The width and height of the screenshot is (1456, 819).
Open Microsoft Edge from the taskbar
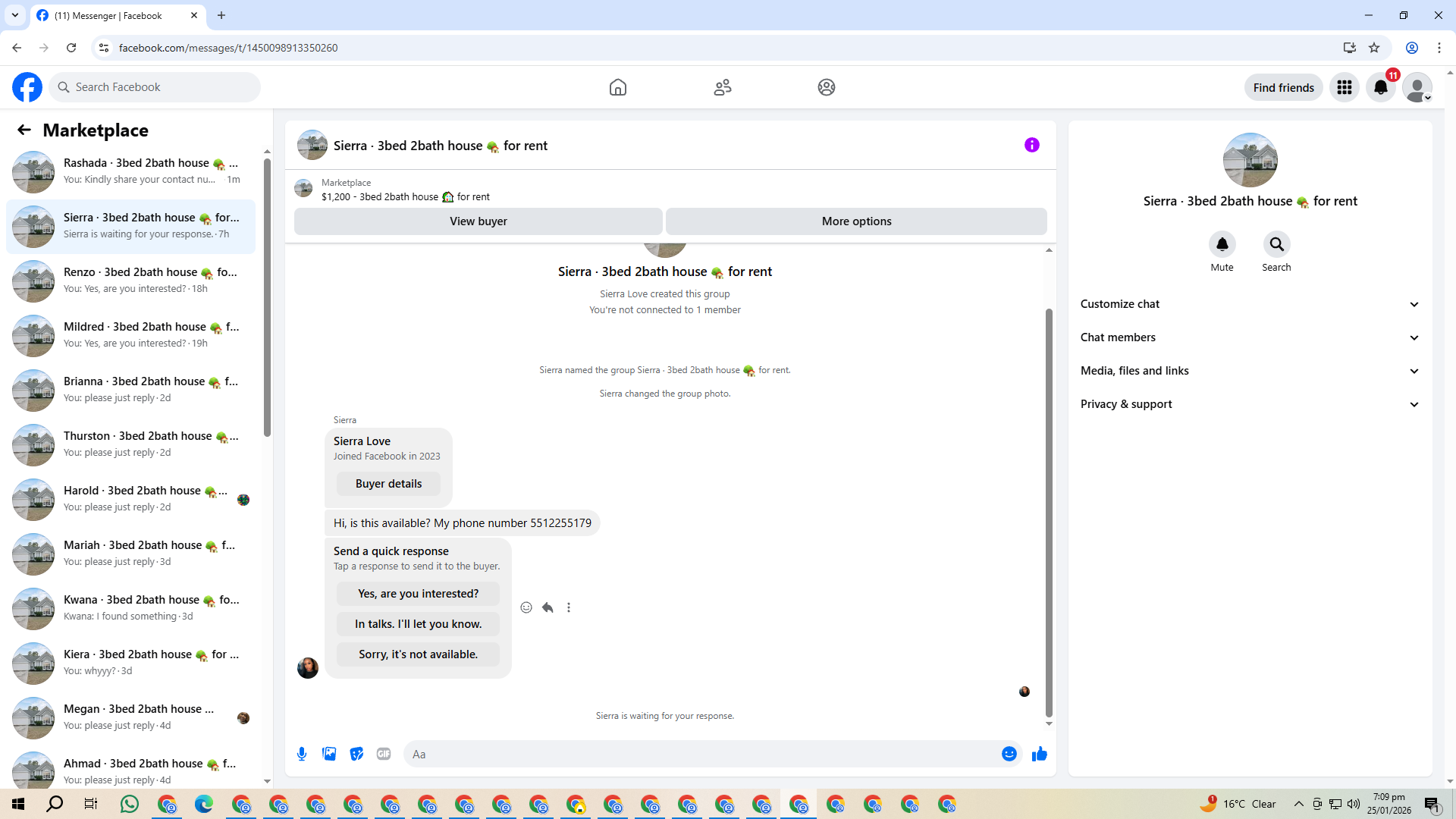pos(204,804)
